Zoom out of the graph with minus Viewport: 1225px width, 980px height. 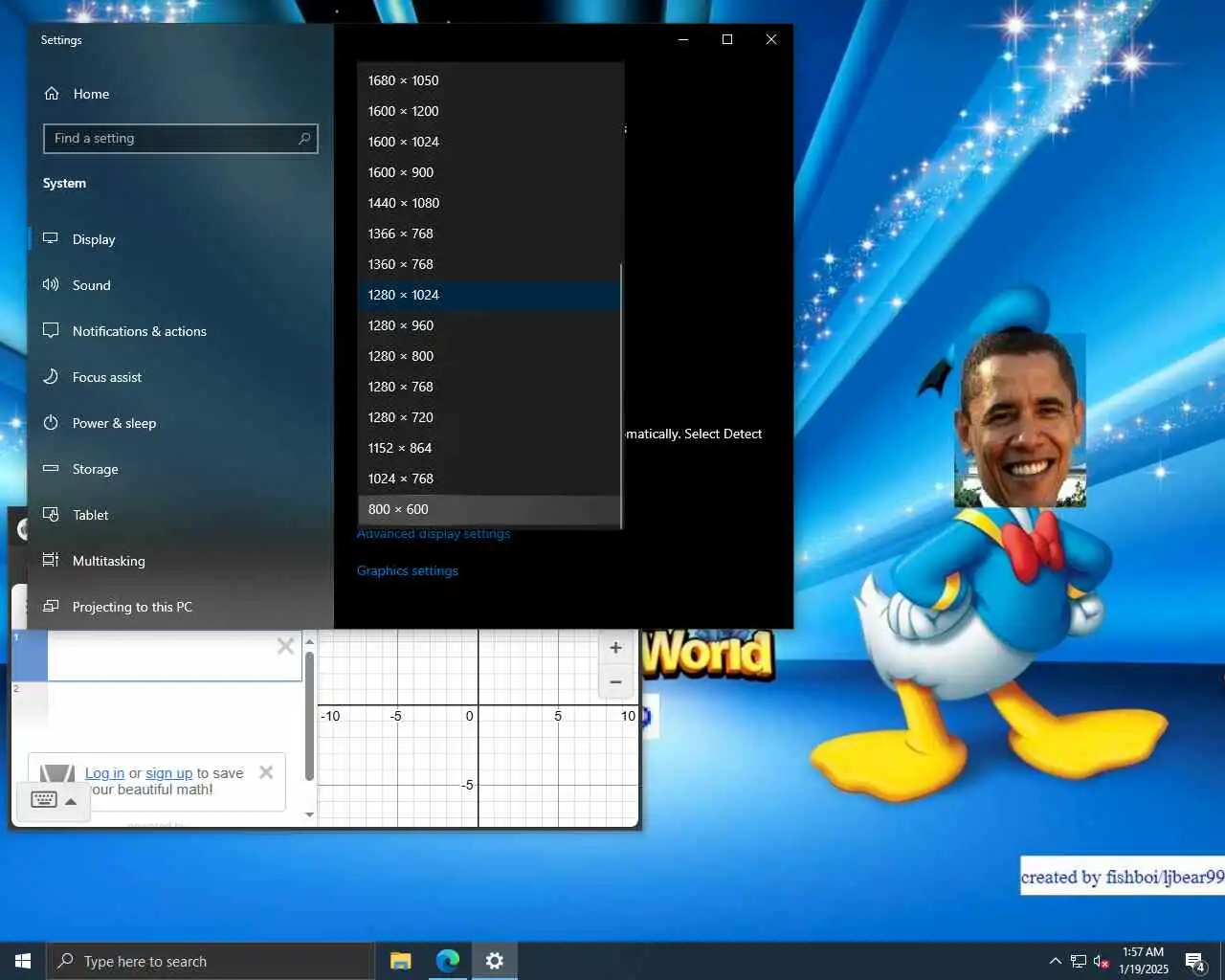tap(615, 682)
